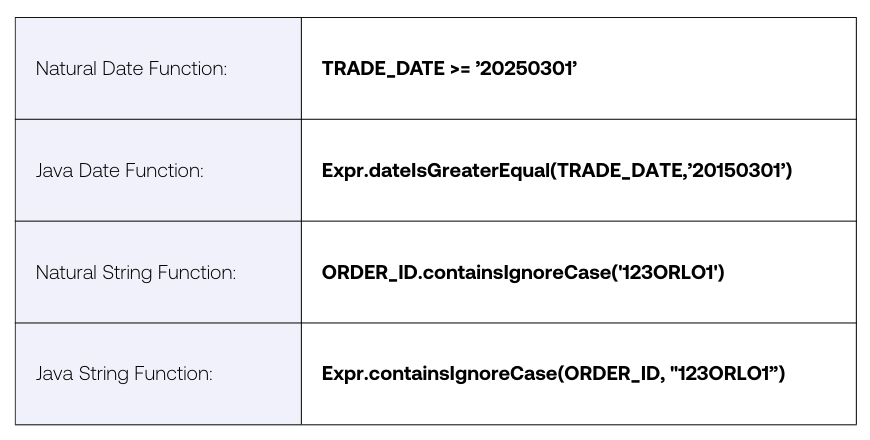
Task: Click '123ORLO1' in Natural String row
Action: tap(669, 272)
